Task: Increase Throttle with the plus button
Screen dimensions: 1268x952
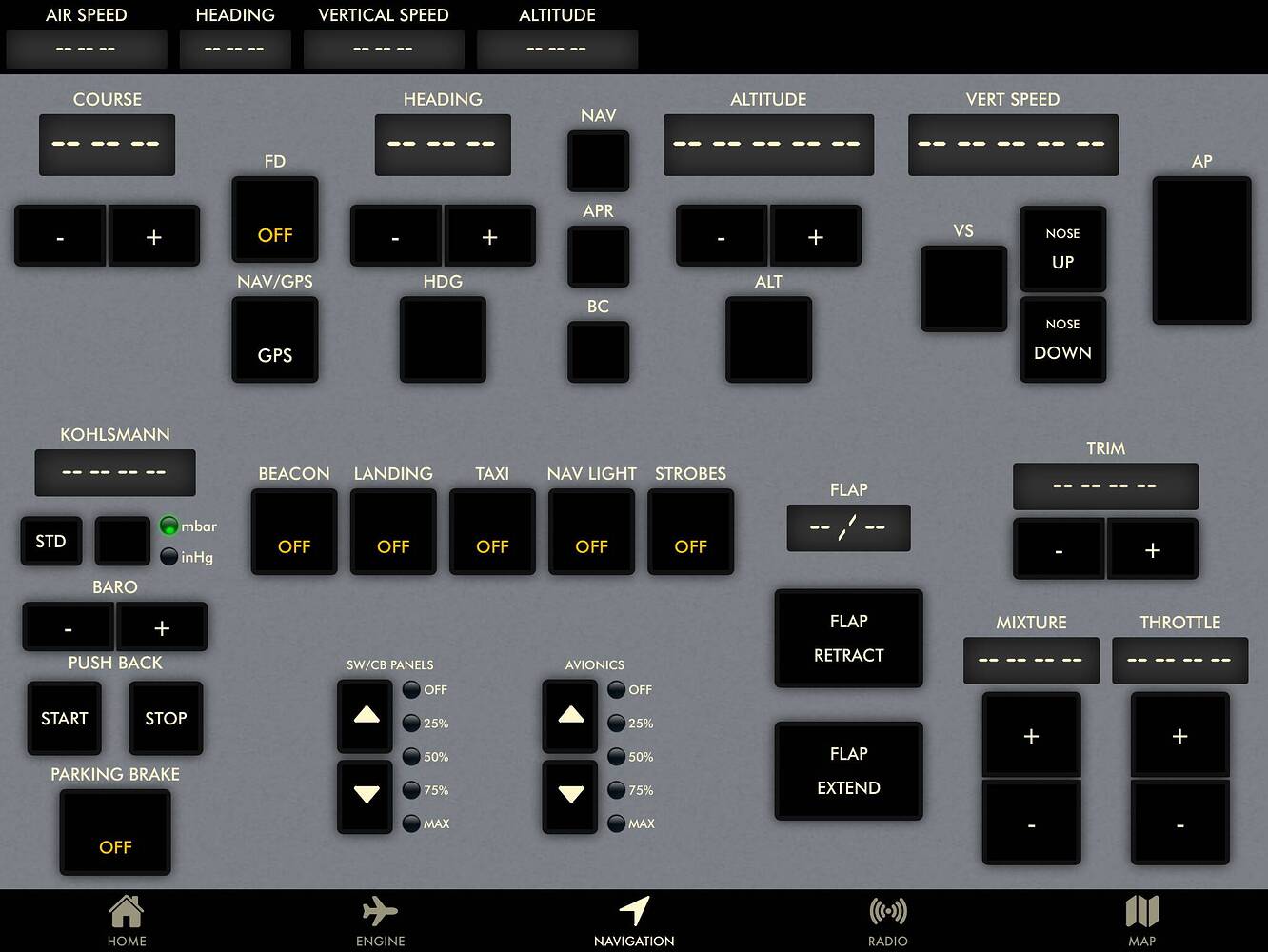Action: [1179, 735]
